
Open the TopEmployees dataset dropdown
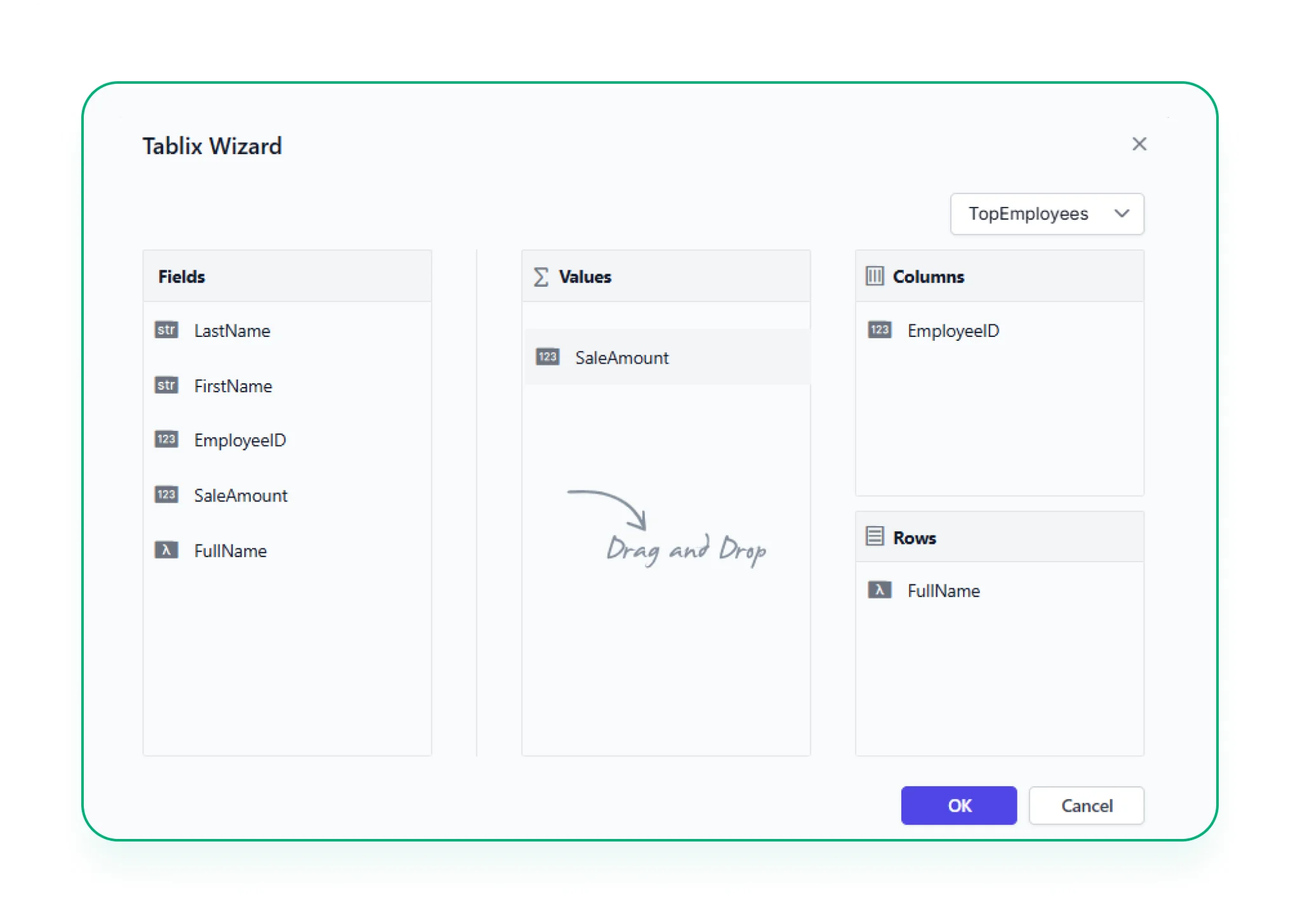pos(1028,214)
